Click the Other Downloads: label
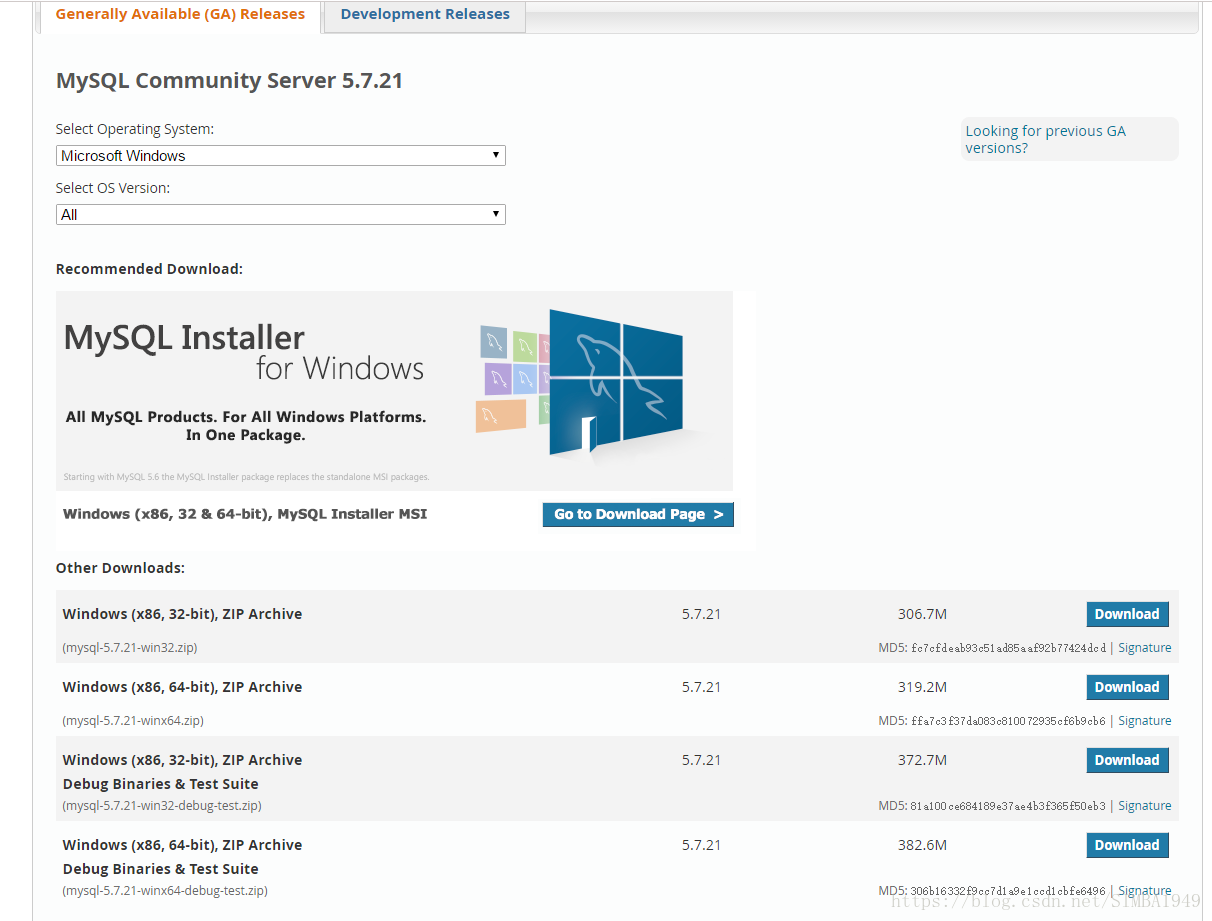 120,568
